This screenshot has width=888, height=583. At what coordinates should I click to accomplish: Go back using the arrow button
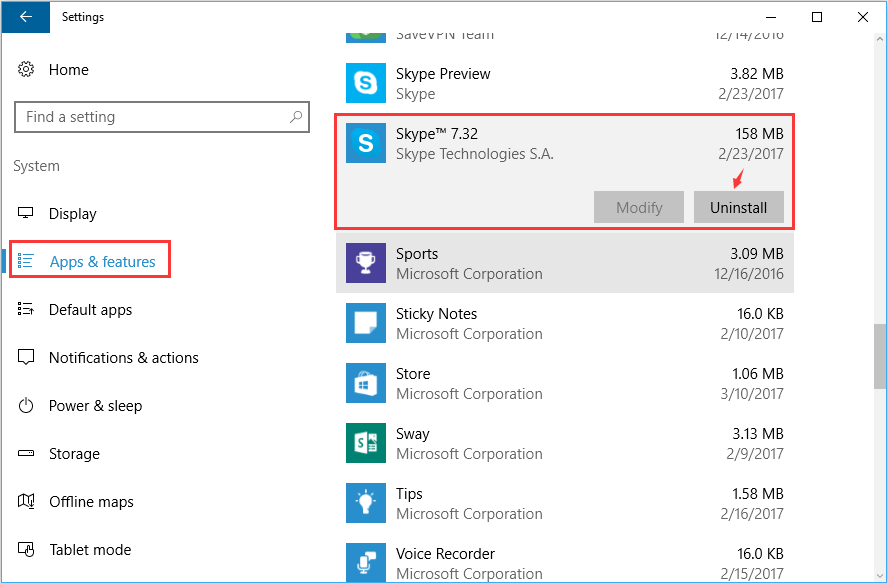[x=25, y=17]
